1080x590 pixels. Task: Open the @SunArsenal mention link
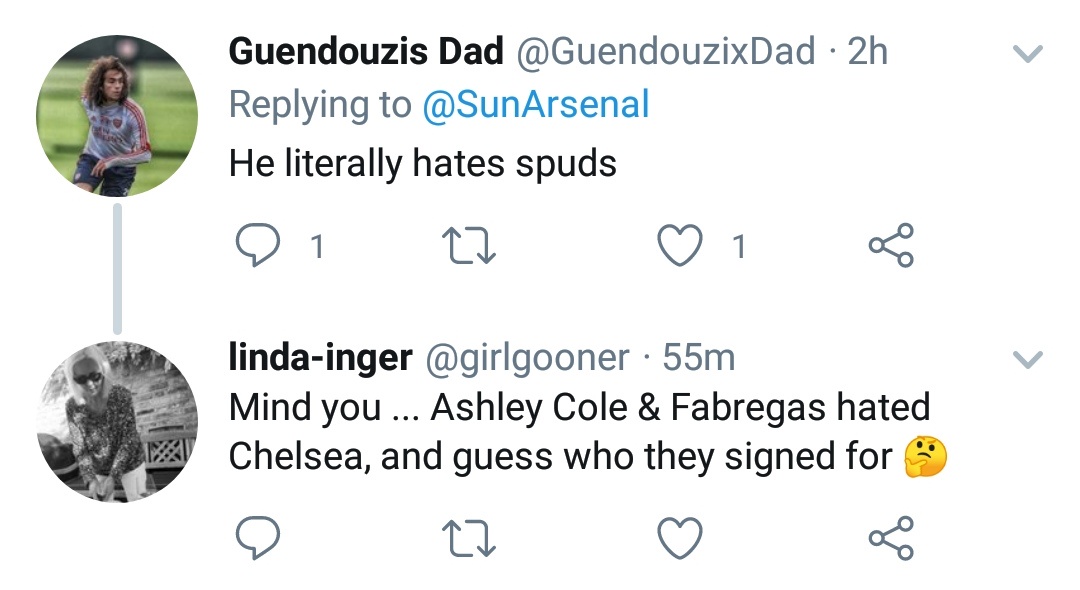[536, 105]
